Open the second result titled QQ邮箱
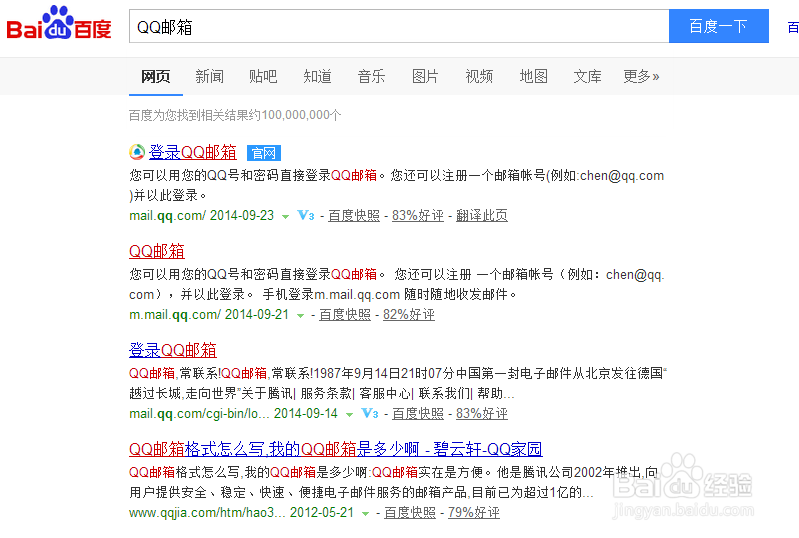799x538 pixels. [157, 251]
